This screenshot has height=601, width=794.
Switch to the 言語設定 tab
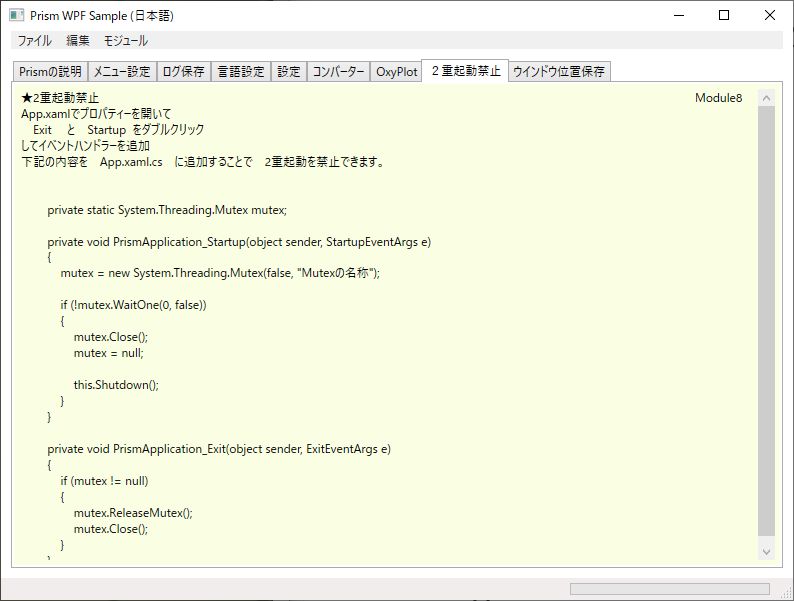tap(241, 71)
